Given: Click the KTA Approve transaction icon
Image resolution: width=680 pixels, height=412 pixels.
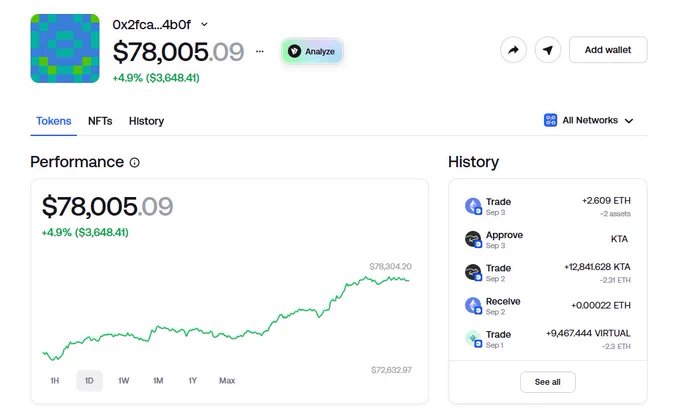Looking at the screenshot, I should pos(473,239).
